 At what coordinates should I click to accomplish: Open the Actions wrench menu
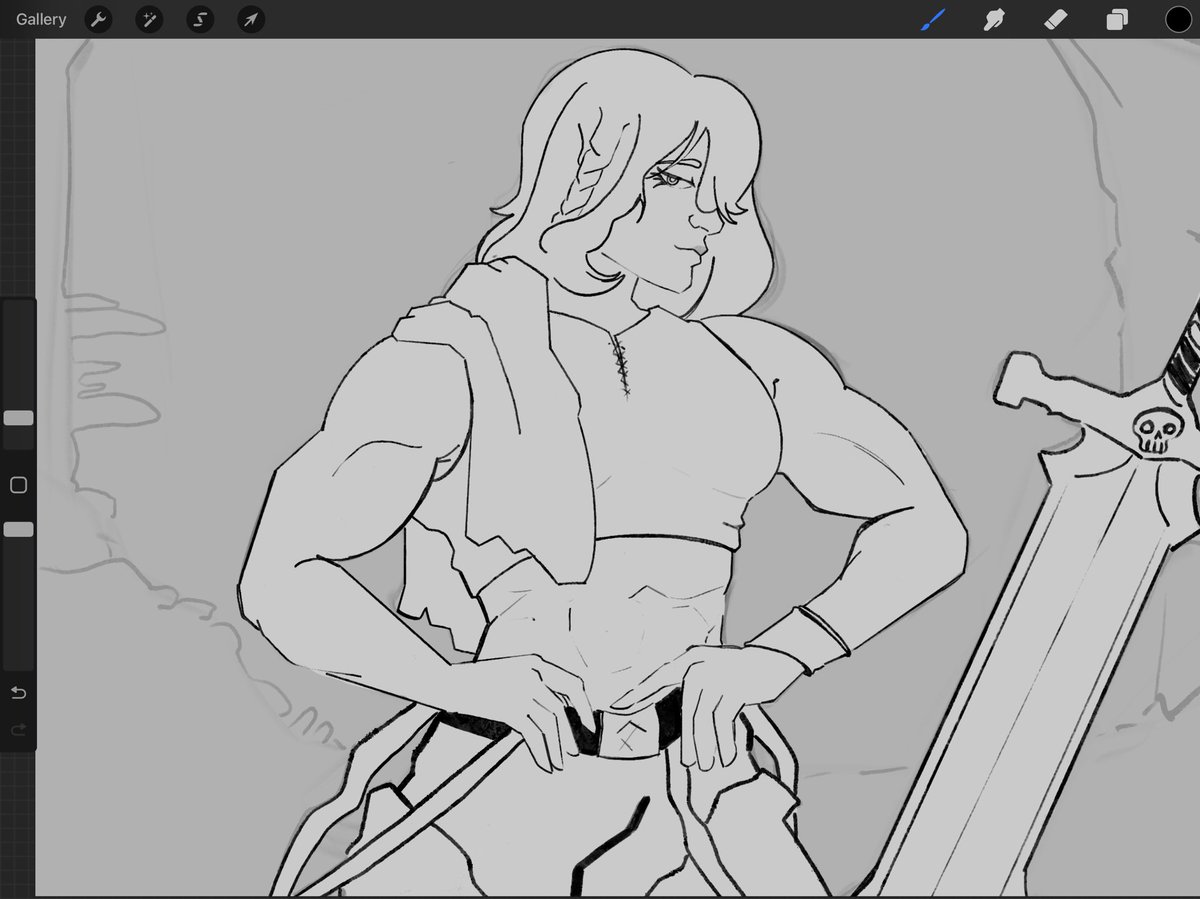coord(98,19)
